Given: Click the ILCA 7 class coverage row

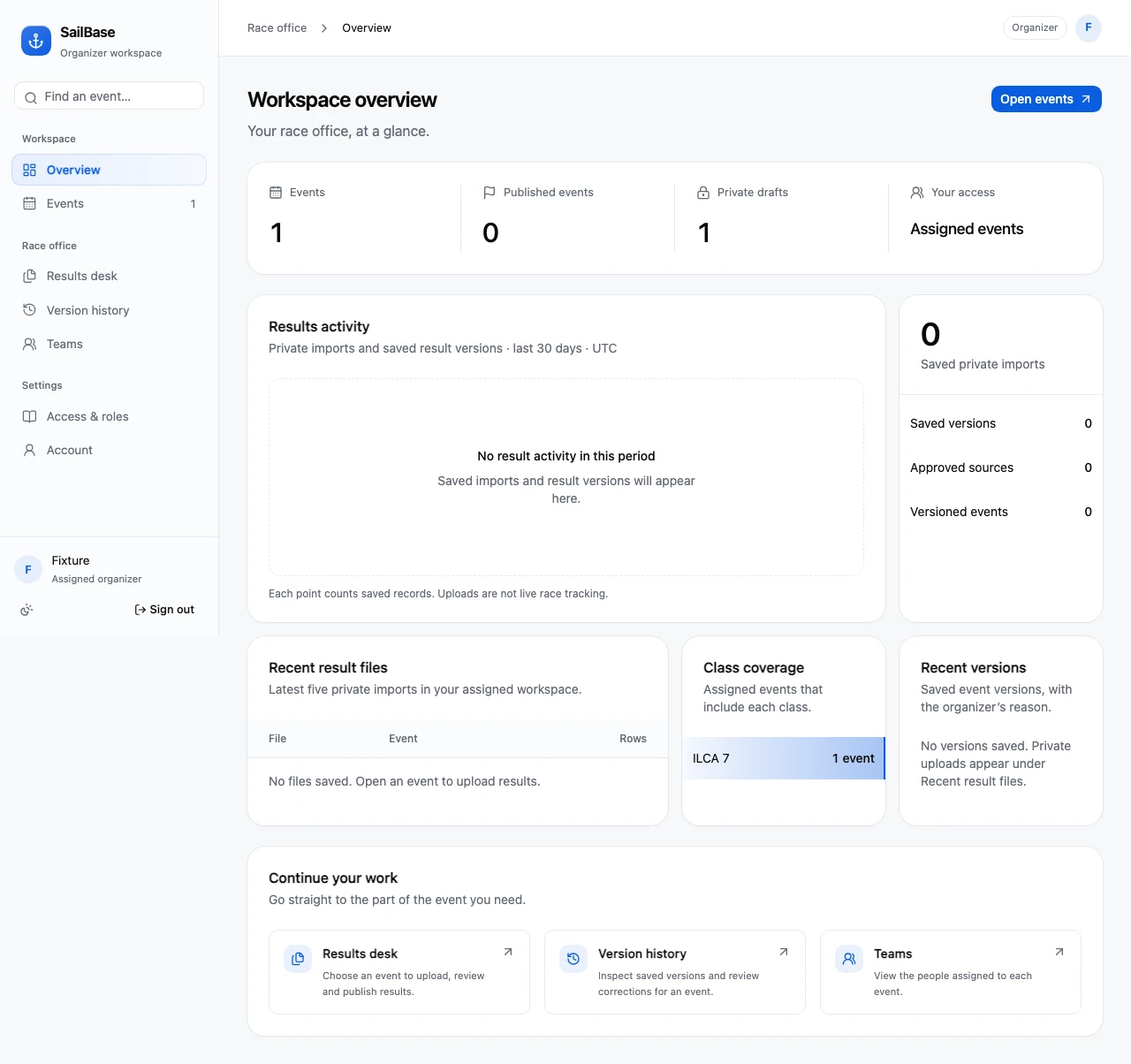Looking at the screenshot, I should click(784, 758).
